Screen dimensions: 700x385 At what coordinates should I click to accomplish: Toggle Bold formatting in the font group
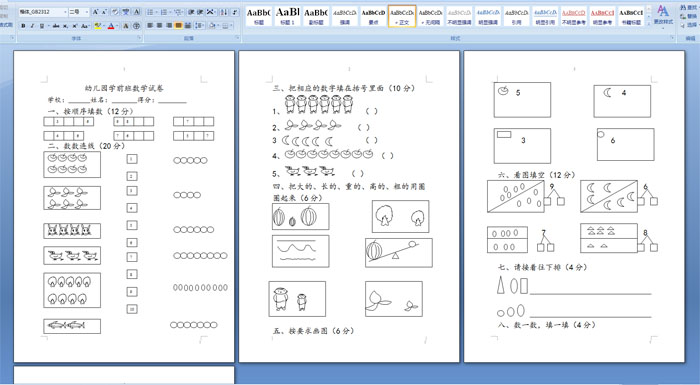[x=23, y=26]
